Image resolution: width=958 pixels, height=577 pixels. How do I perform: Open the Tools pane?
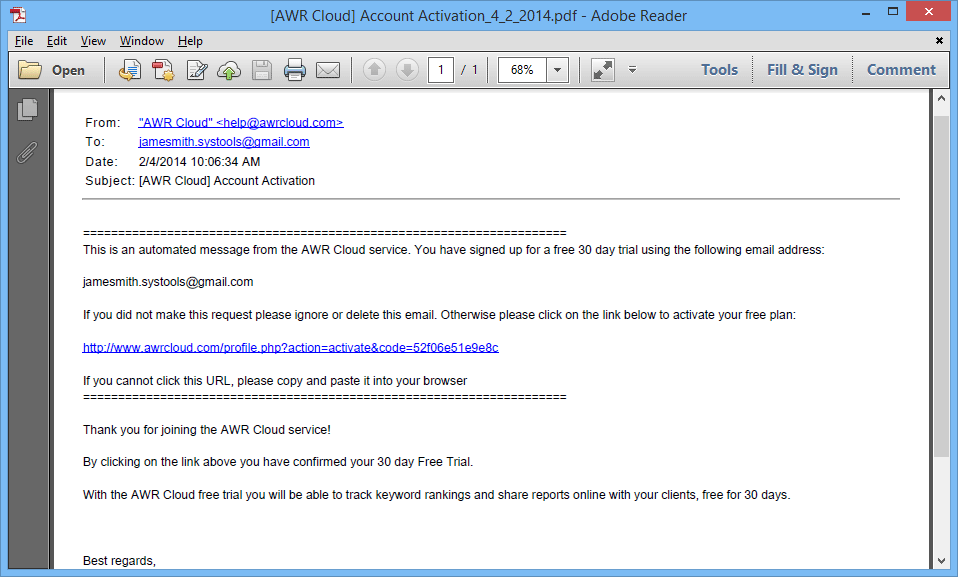point(719,70)
